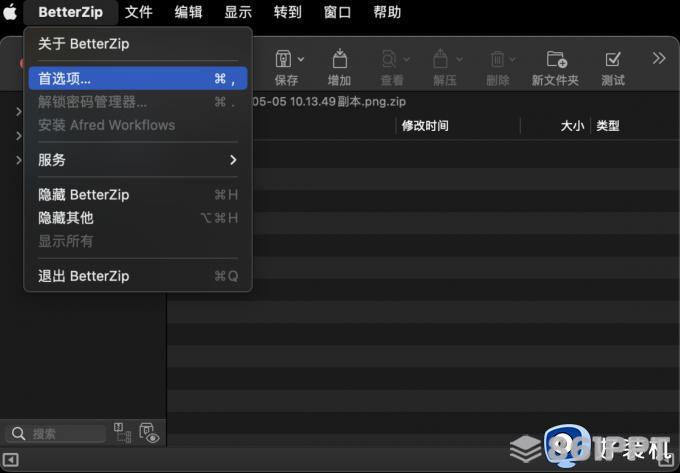Choose 退出 BetterZip from the menu

[x=138, y=276]
